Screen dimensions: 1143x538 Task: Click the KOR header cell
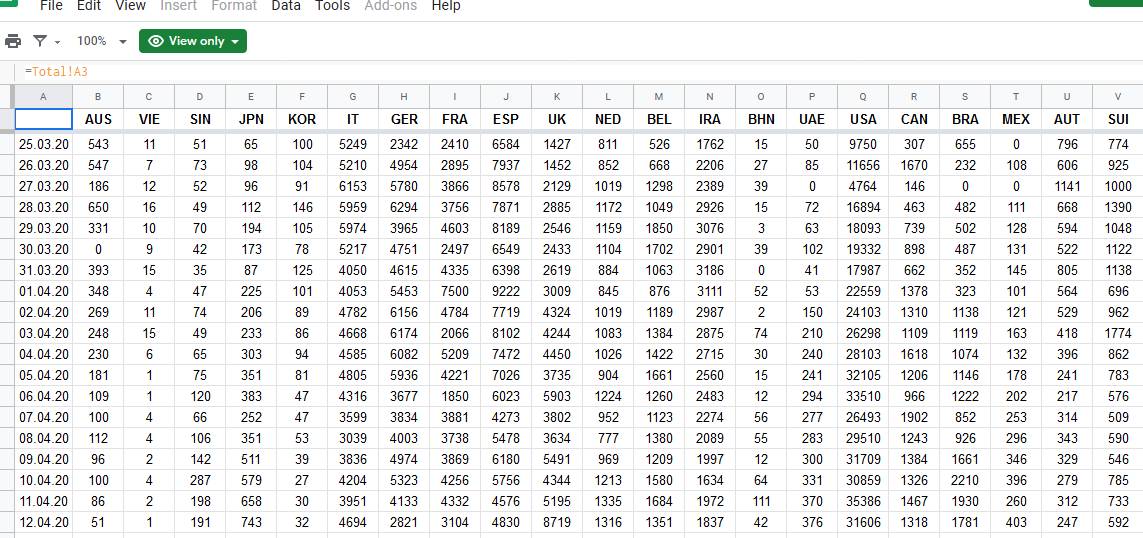[x=302, y=120]
